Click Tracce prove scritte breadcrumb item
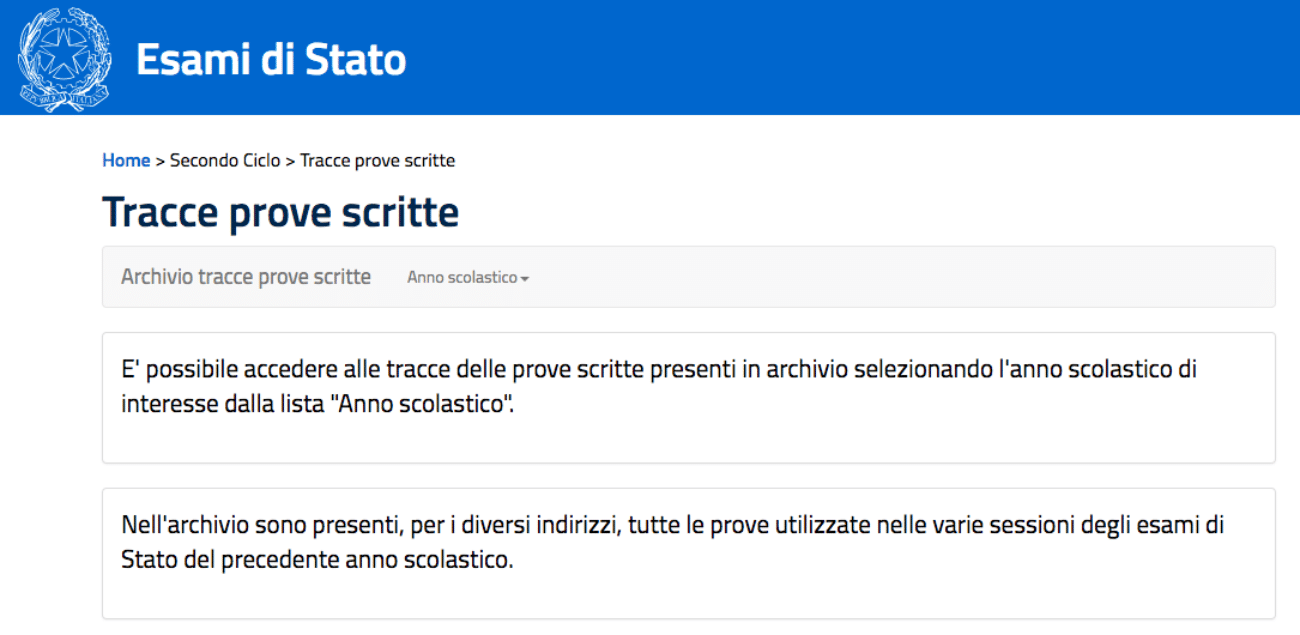 click(x=377, y=160)
